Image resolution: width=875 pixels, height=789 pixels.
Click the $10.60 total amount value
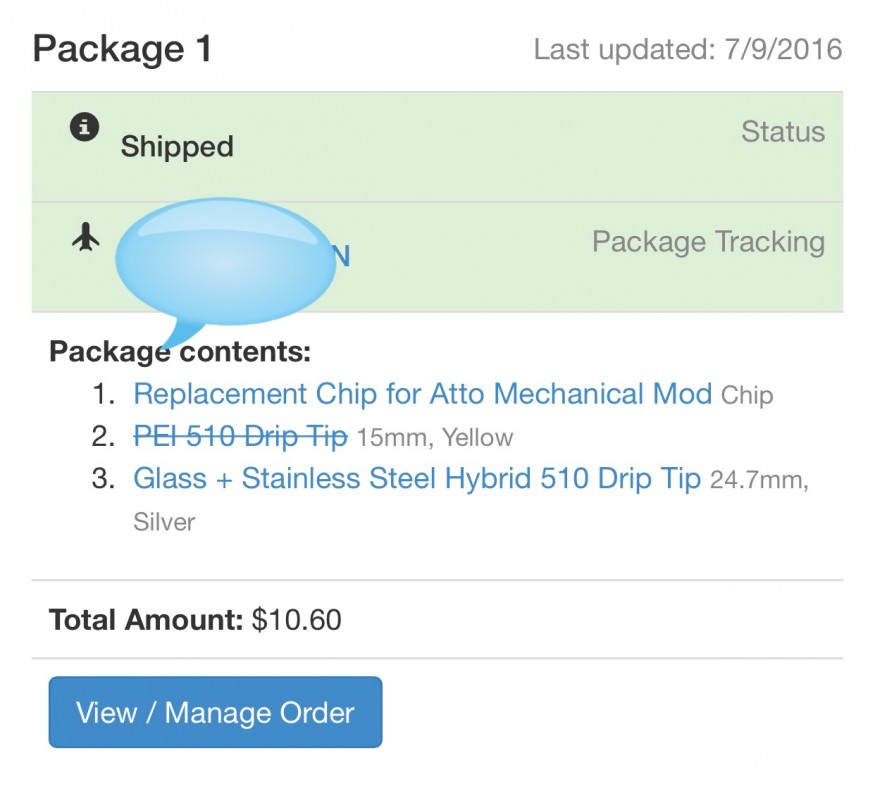pyautogui.click(x=296, y=621)
